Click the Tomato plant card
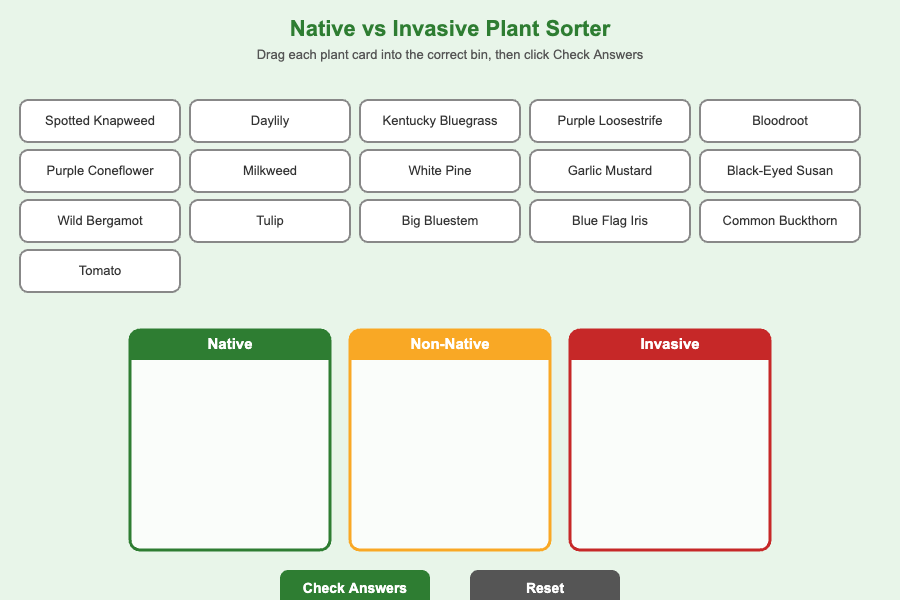 (100, 270)
